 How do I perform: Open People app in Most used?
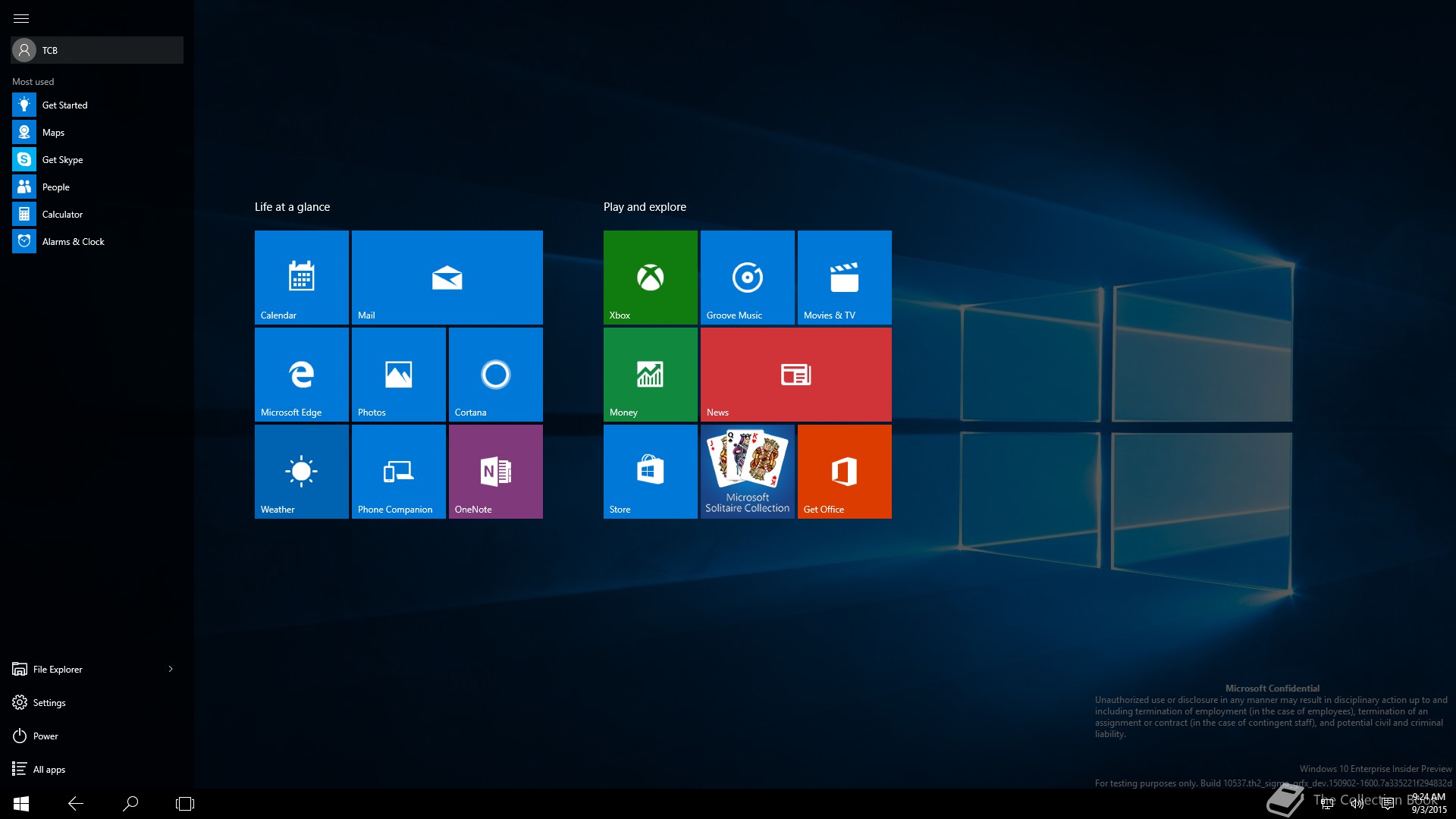click(x=97, y=187)
